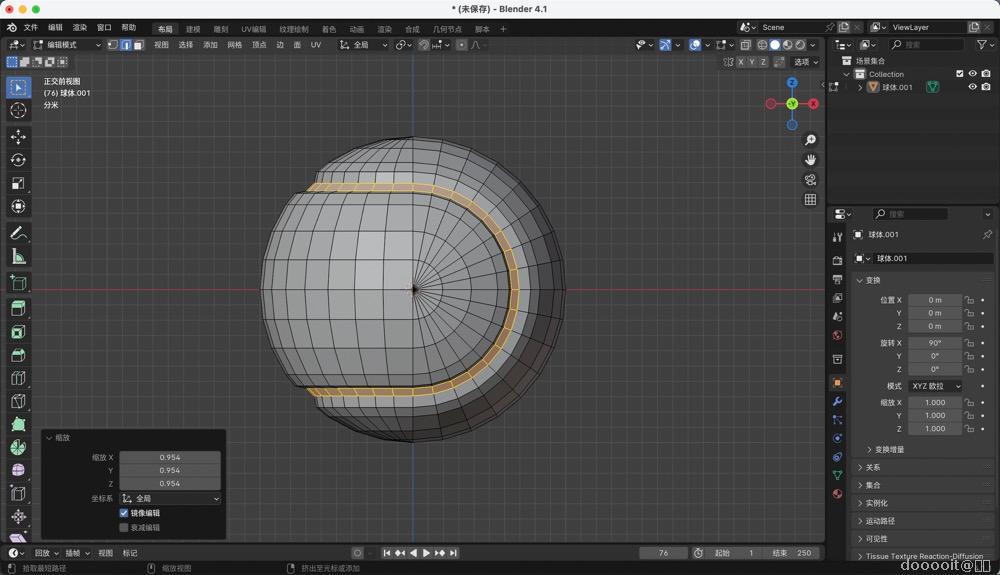Select the Rotate tool in the left toolbar

pyautogui.click(x=18, y=160)
